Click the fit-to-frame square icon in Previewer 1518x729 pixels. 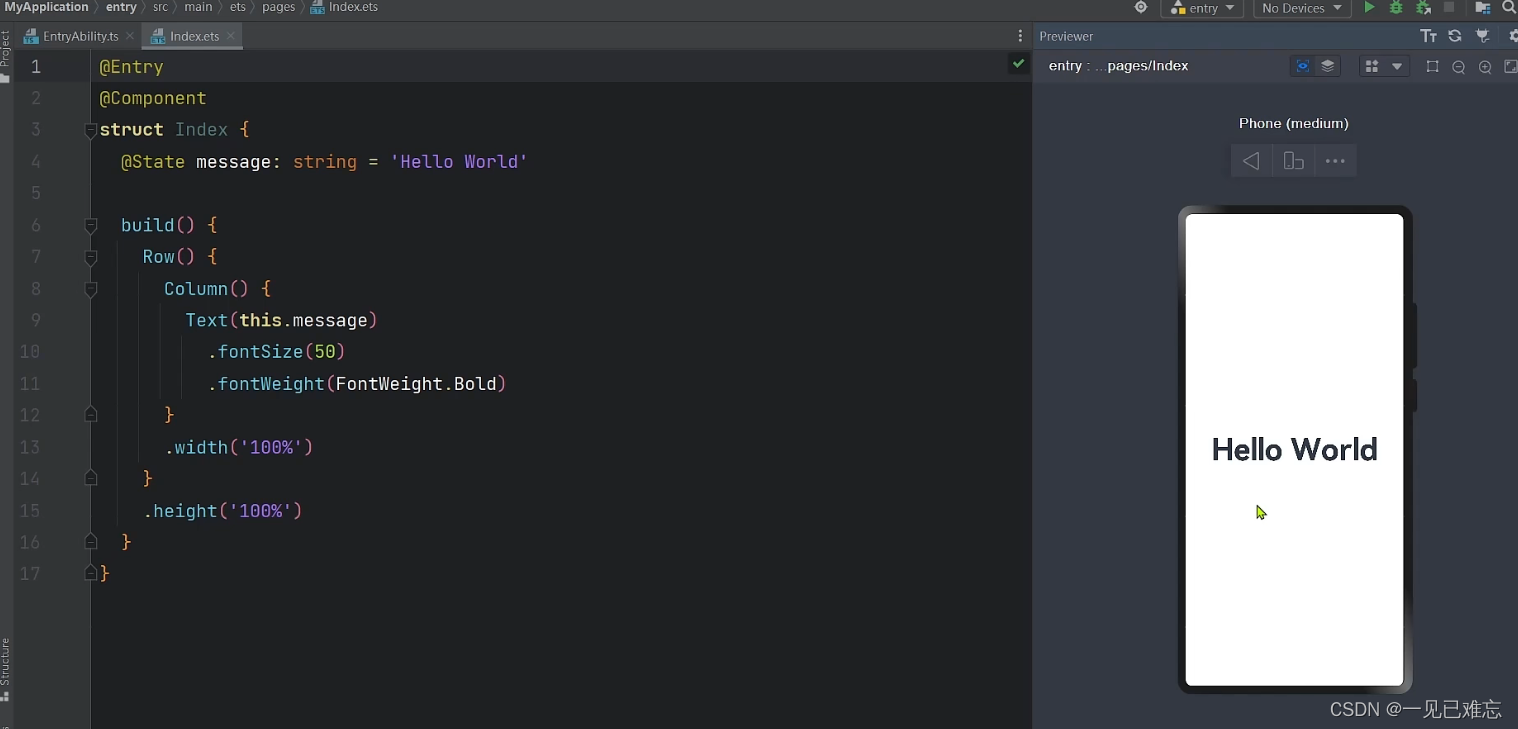pos(1432,67)
